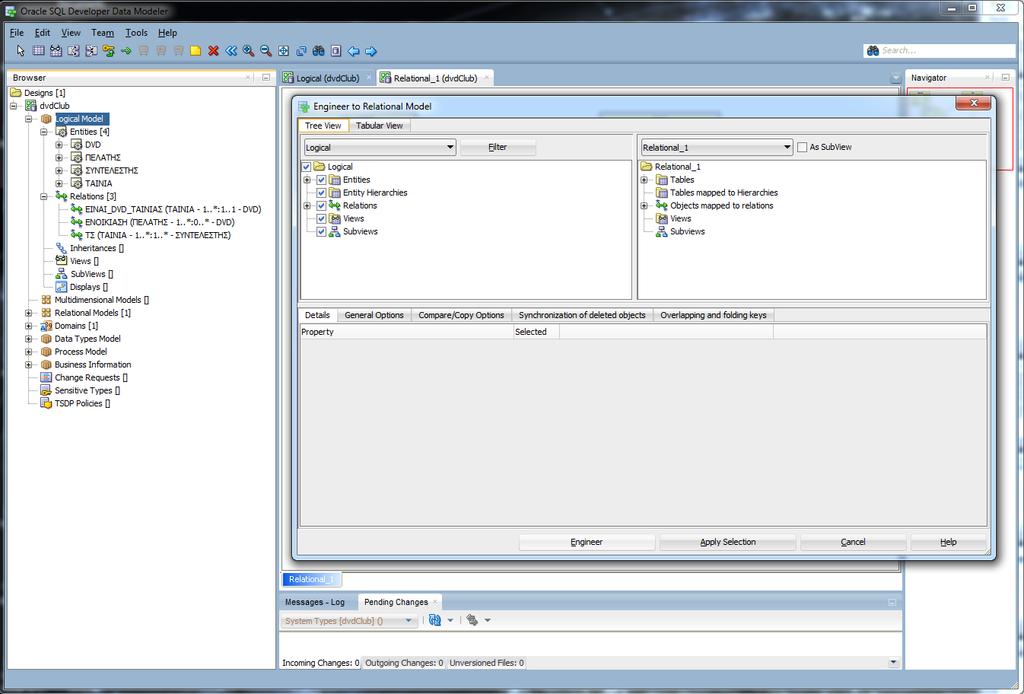Open the Tools menu
Image resolution: width=1024 pixels, height=694 pixels.
(x=136, y=33)
